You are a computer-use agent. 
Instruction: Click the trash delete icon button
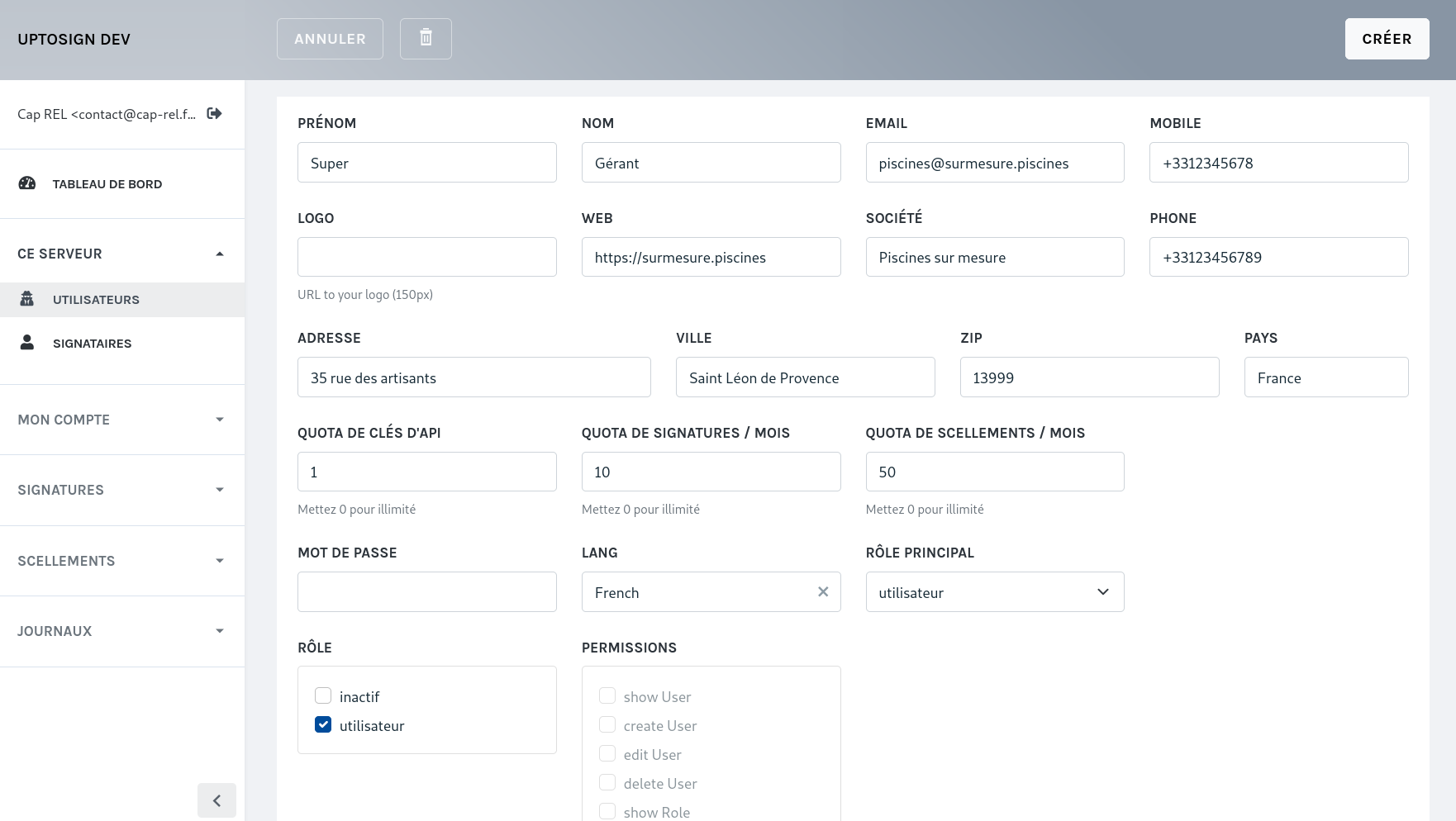click(x=426, y=39)
